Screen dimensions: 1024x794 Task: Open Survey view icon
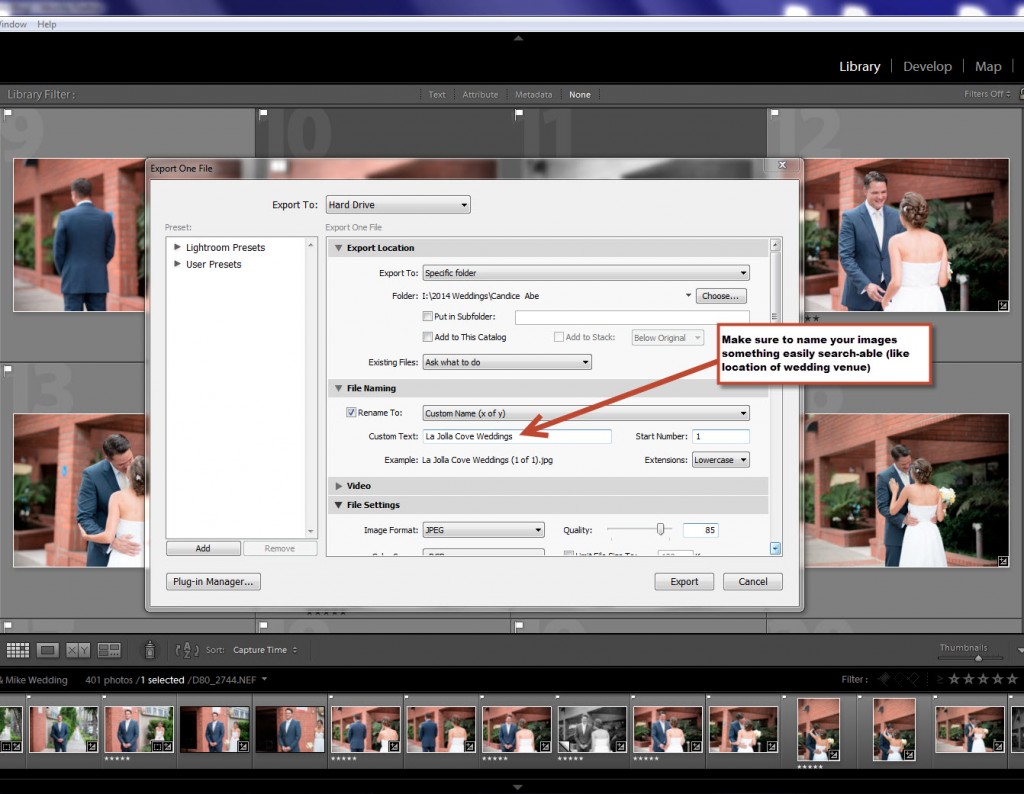pos(109,650)
